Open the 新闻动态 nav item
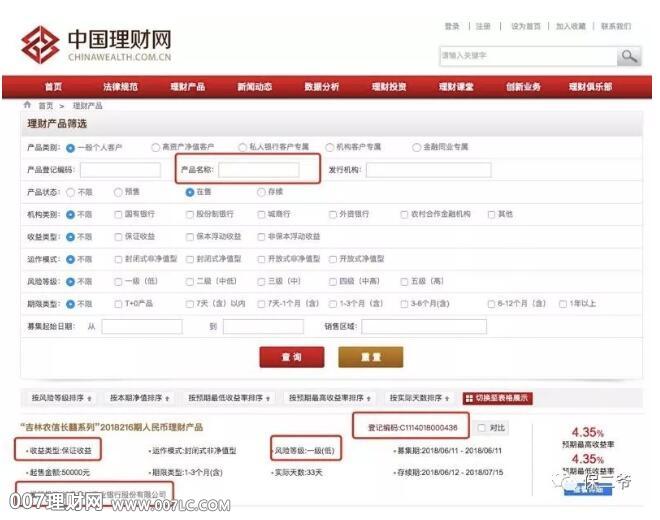The width and height of the screenshot is (660, 520). click(255, 87)
